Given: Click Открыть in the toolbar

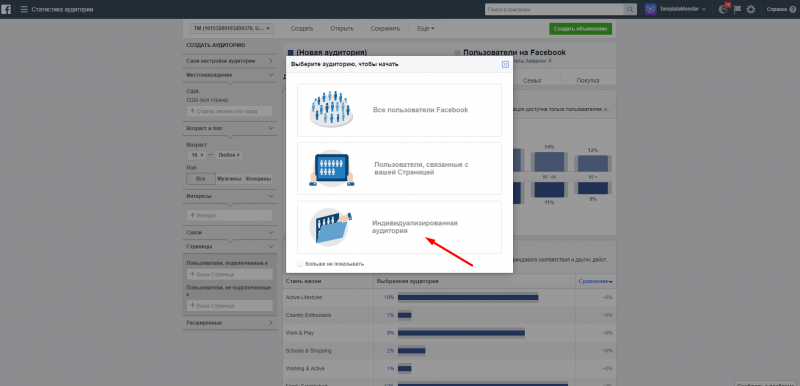Looking at the screenshot, I should 341,29.
